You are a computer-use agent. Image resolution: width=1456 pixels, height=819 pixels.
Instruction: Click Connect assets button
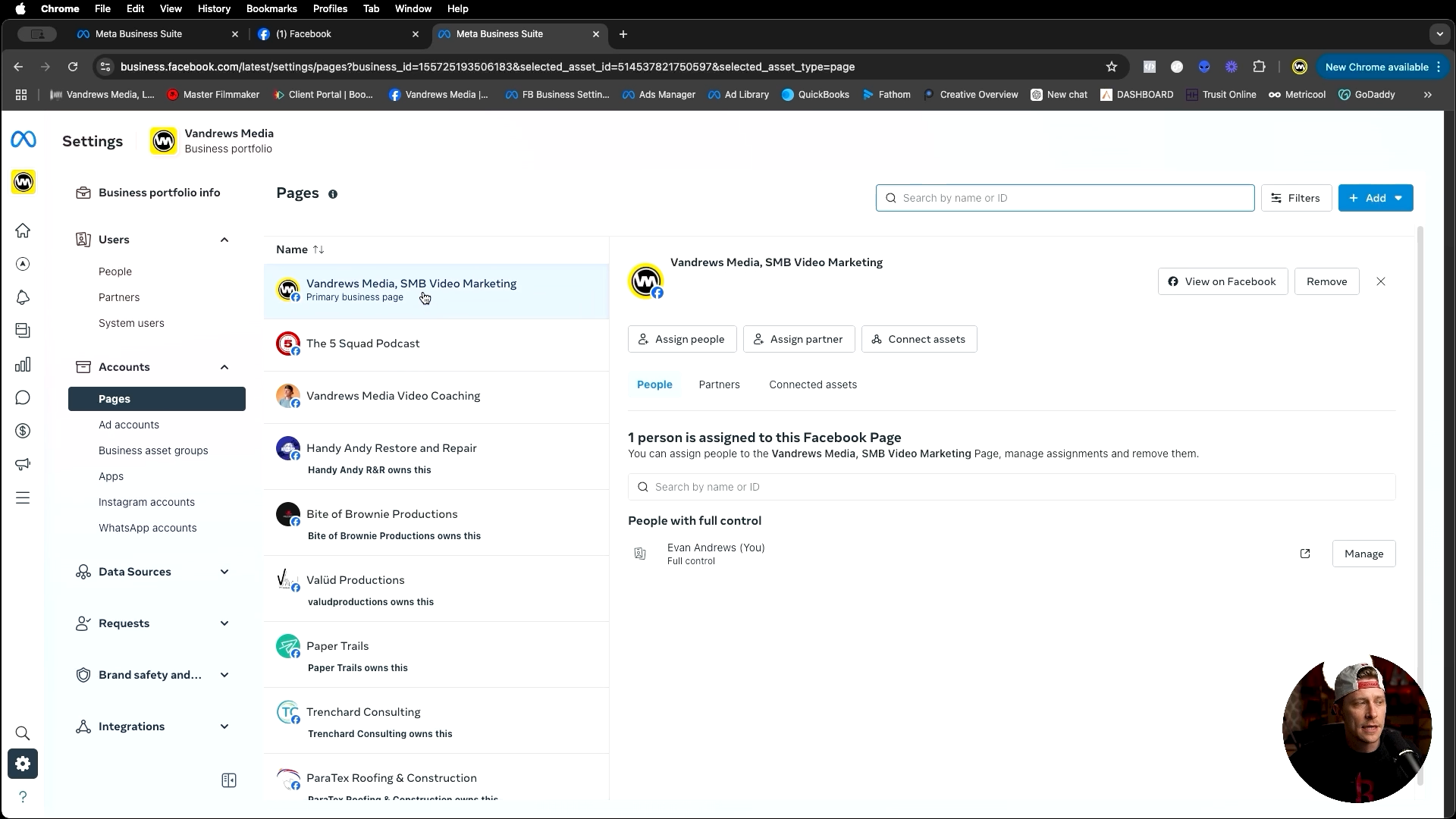click(918, 339)
